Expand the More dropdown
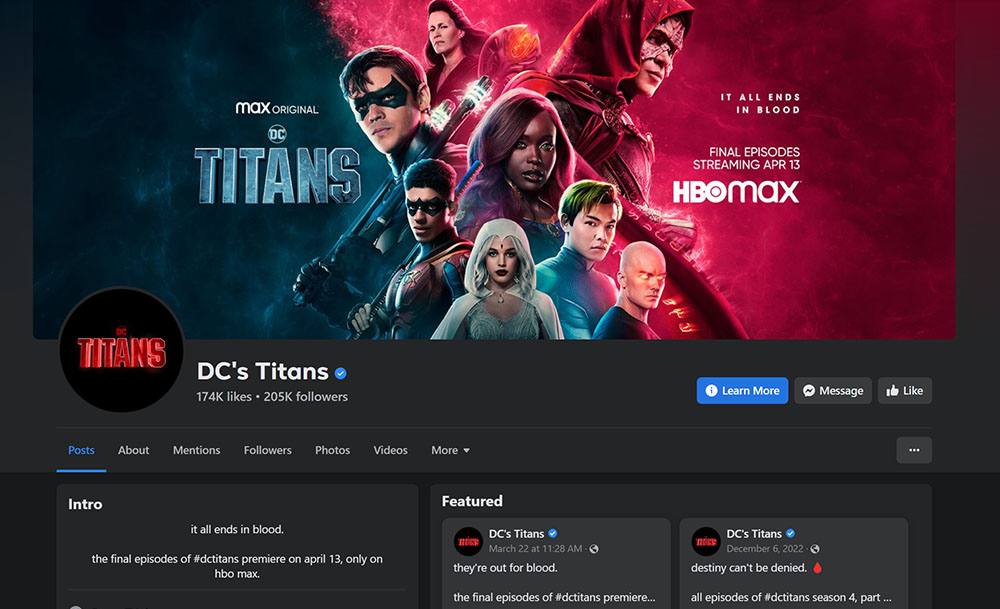1000x609 pixels. click(x=450, y=450)
